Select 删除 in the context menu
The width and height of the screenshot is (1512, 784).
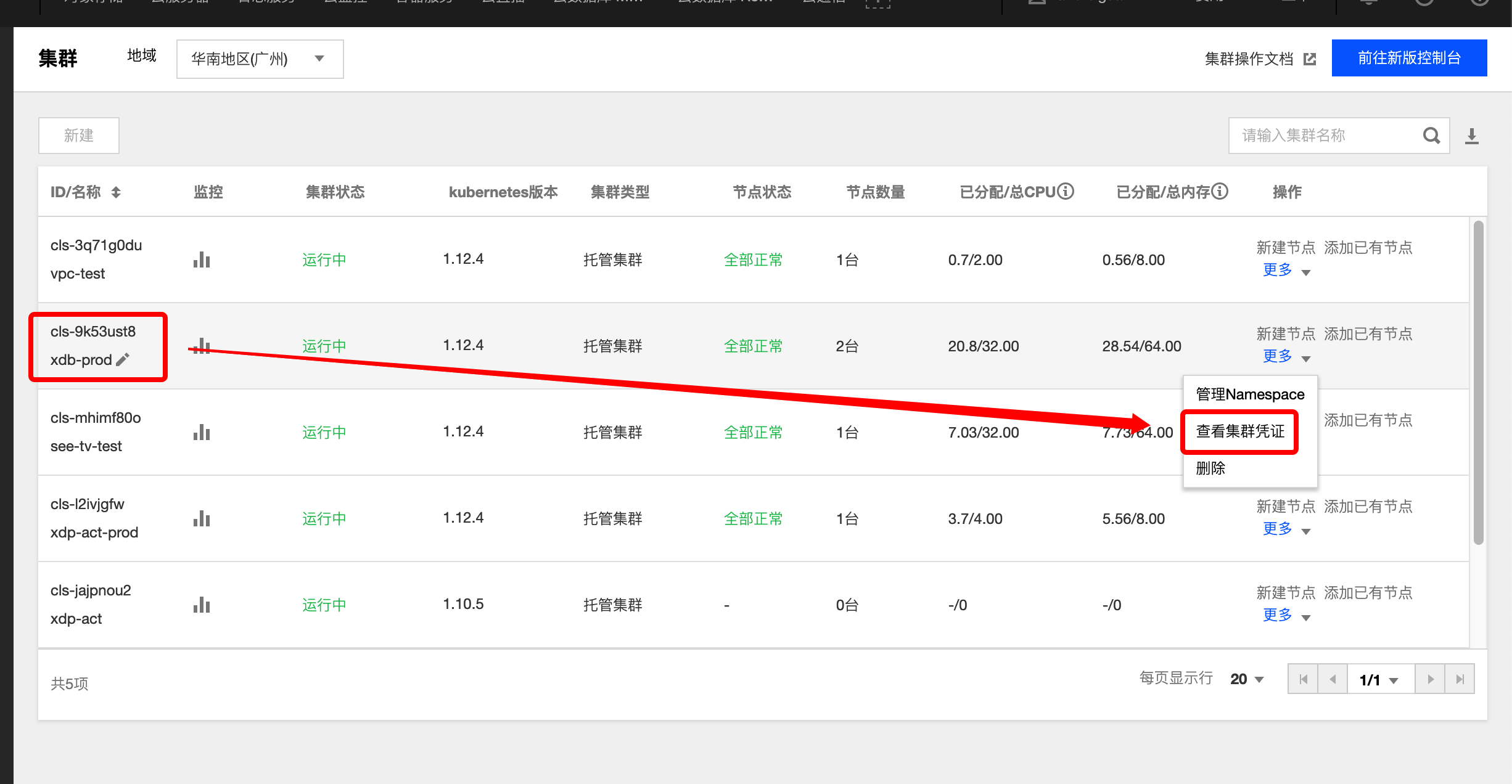coord(1210,468)
